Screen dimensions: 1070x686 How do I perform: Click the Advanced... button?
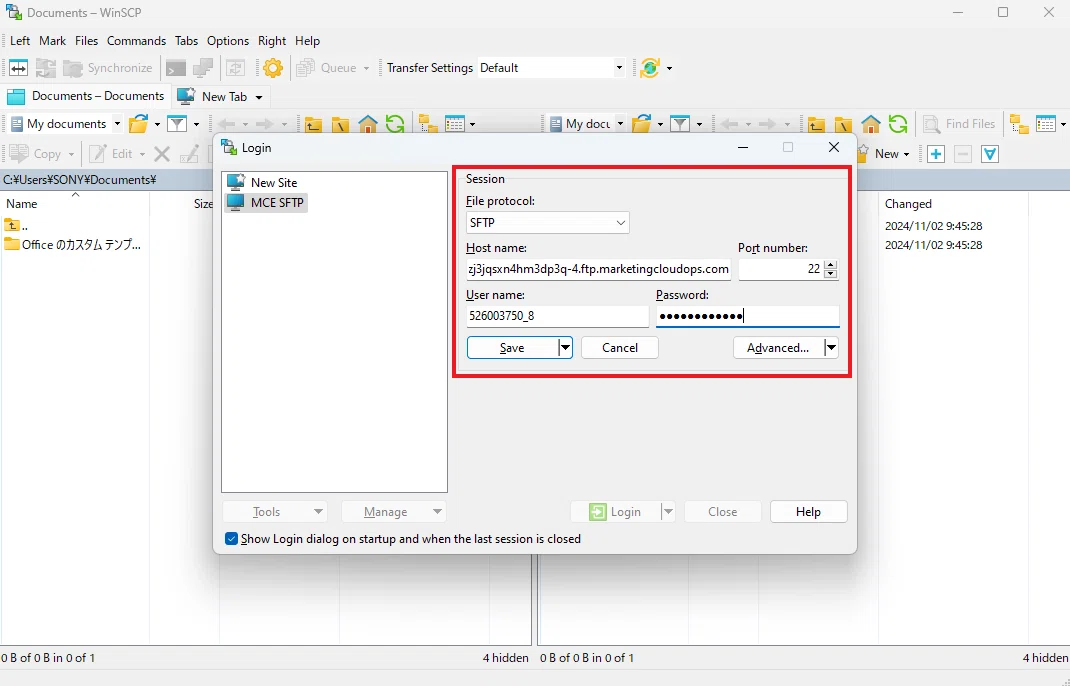(778, 347)
